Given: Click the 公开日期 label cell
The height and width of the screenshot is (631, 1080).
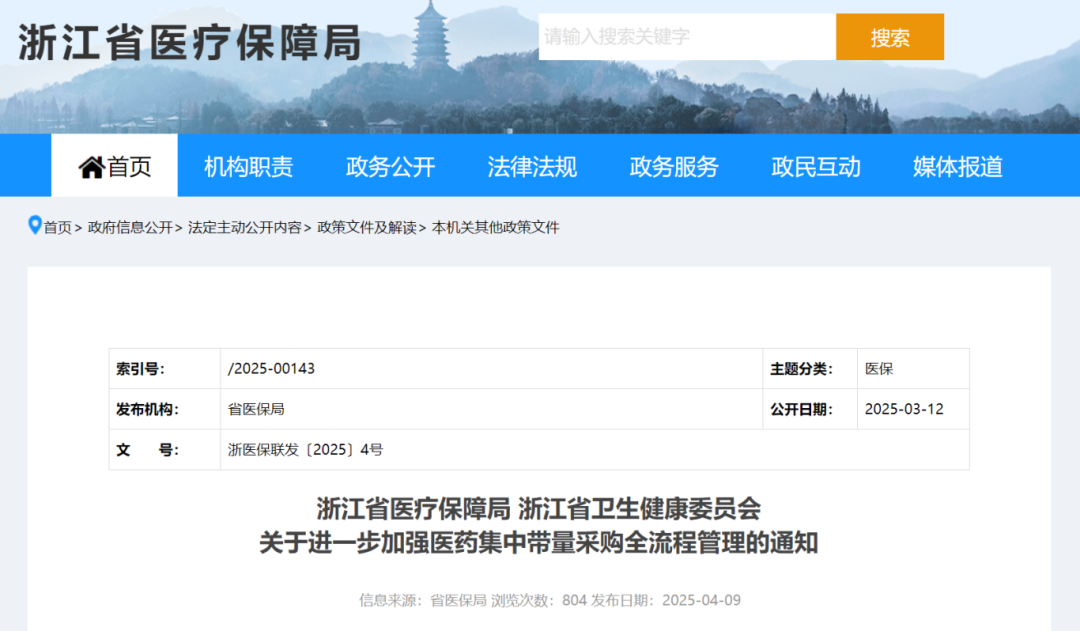Looking at the screenshot, I should (x=810, y=409).
